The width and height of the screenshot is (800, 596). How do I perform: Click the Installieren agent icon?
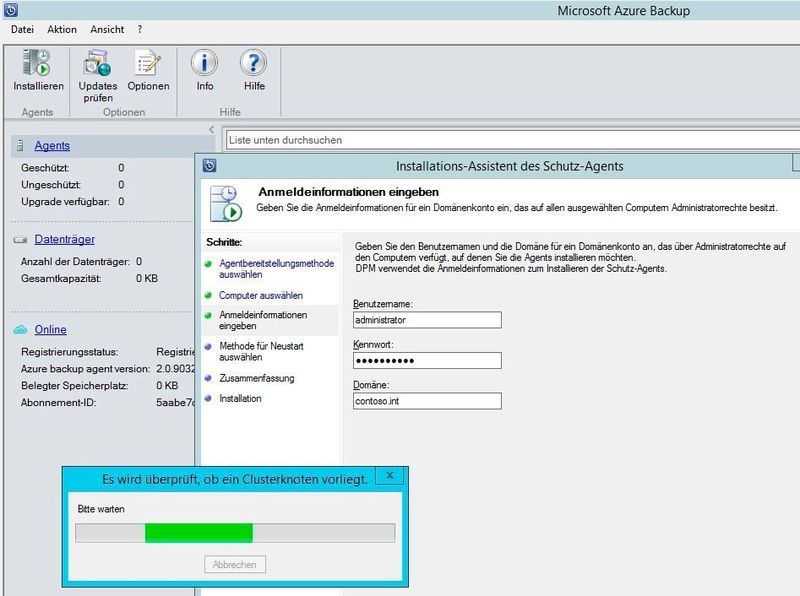36,63
